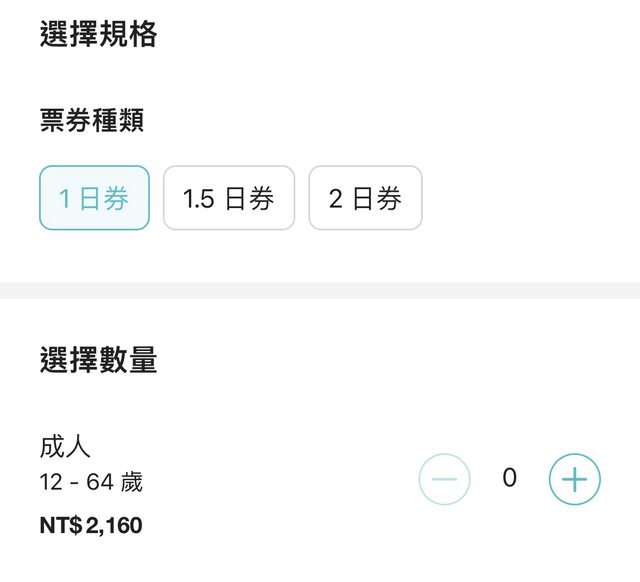
Task: Click the 票券種類 label
Action: pos(92,121)
